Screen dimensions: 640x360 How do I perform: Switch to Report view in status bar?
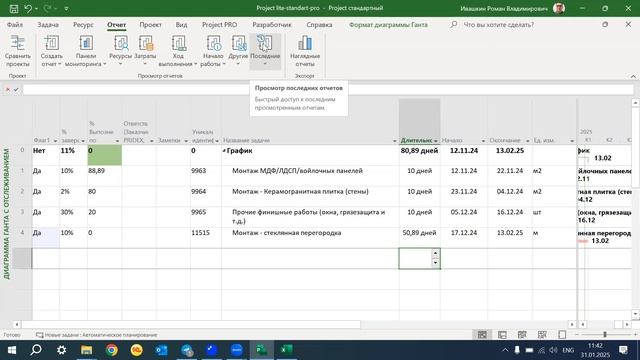pos(562,335)
